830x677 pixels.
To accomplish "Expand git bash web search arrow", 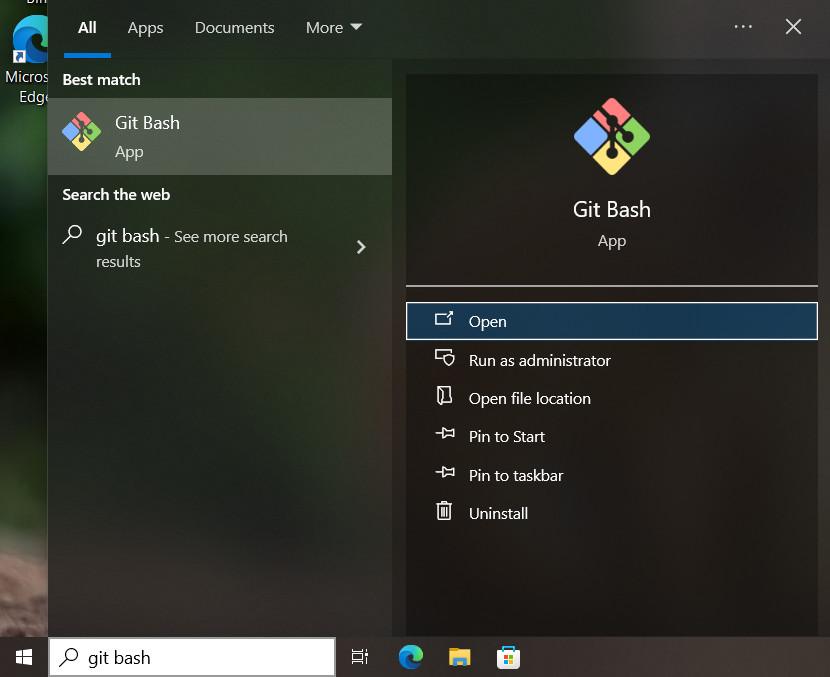I will (361, 247).
